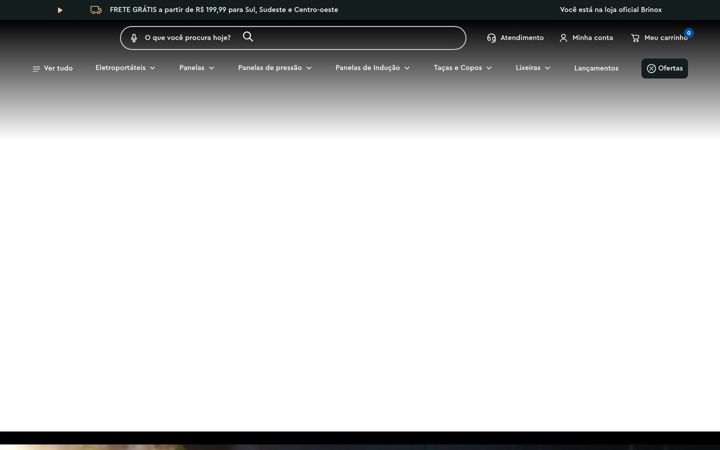Screen dimensions: 720x450
Task: Click 'Você está na loja oficial Brinox' text
Action: click(x=611, y=10)
